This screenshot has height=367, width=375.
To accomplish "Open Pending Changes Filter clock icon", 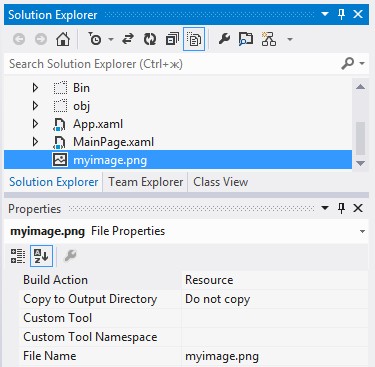I will click(95, 39).
